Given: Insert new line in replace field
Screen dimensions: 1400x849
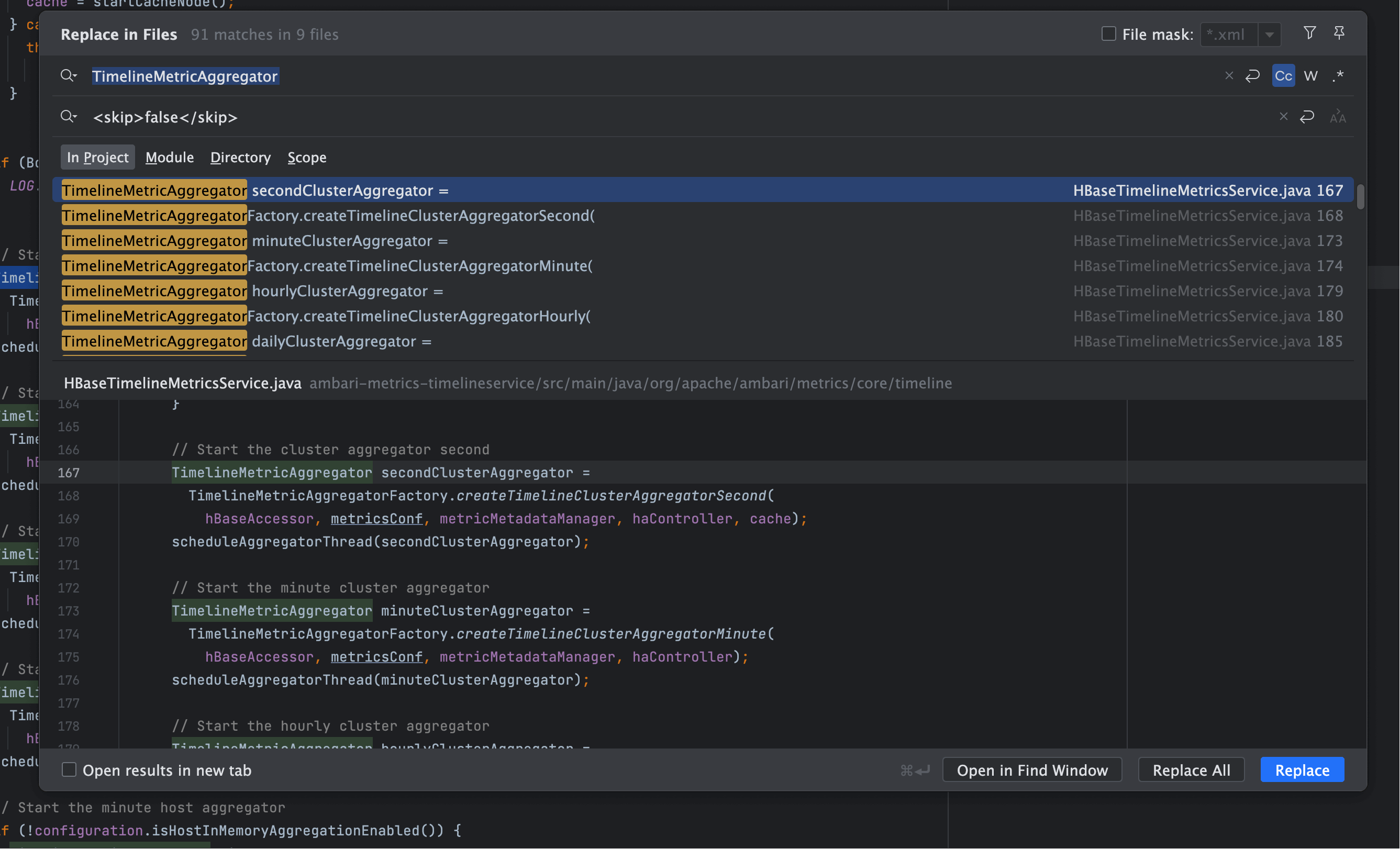Looking at the screenshot, I should pyautogui.click(x=1307, y=116).
